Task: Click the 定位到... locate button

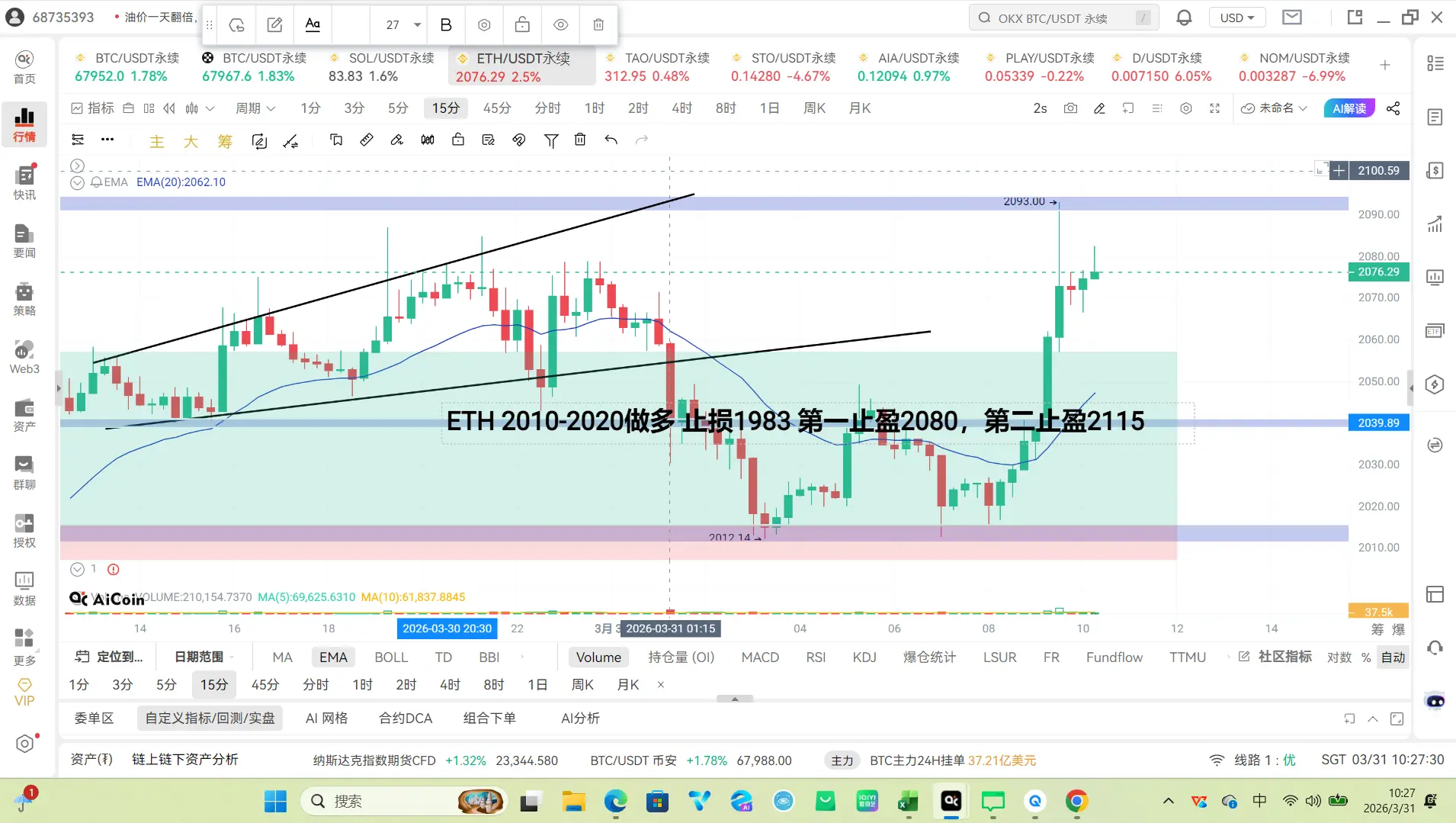Action: pyautogui.click(x=110, y=657)
